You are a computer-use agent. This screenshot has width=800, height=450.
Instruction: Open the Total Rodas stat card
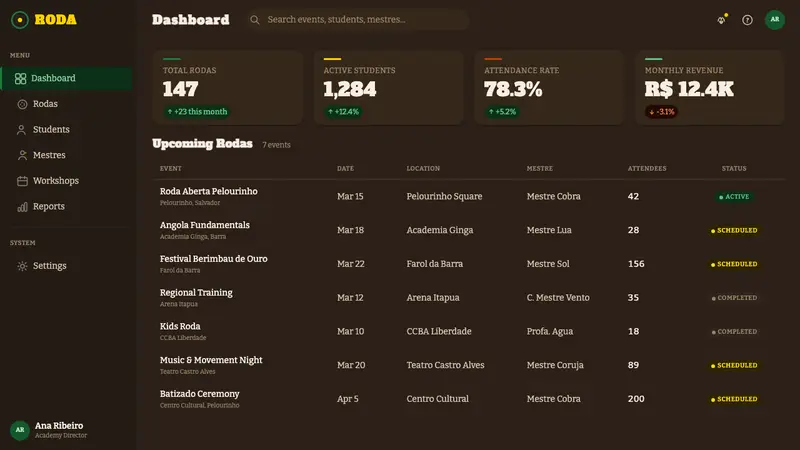[x=228, y=87]
